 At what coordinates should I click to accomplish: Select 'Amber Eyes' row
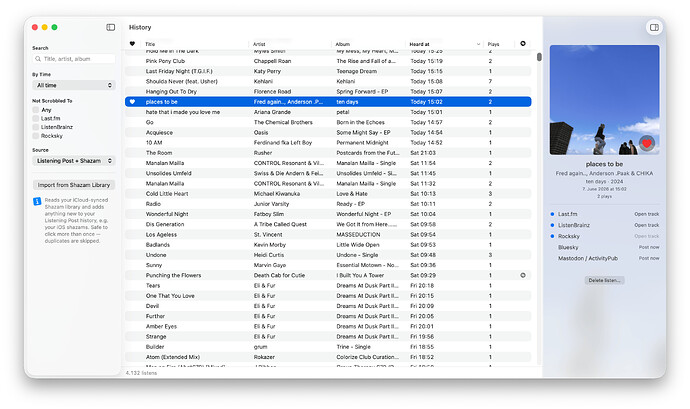click(x=328, y=327)
